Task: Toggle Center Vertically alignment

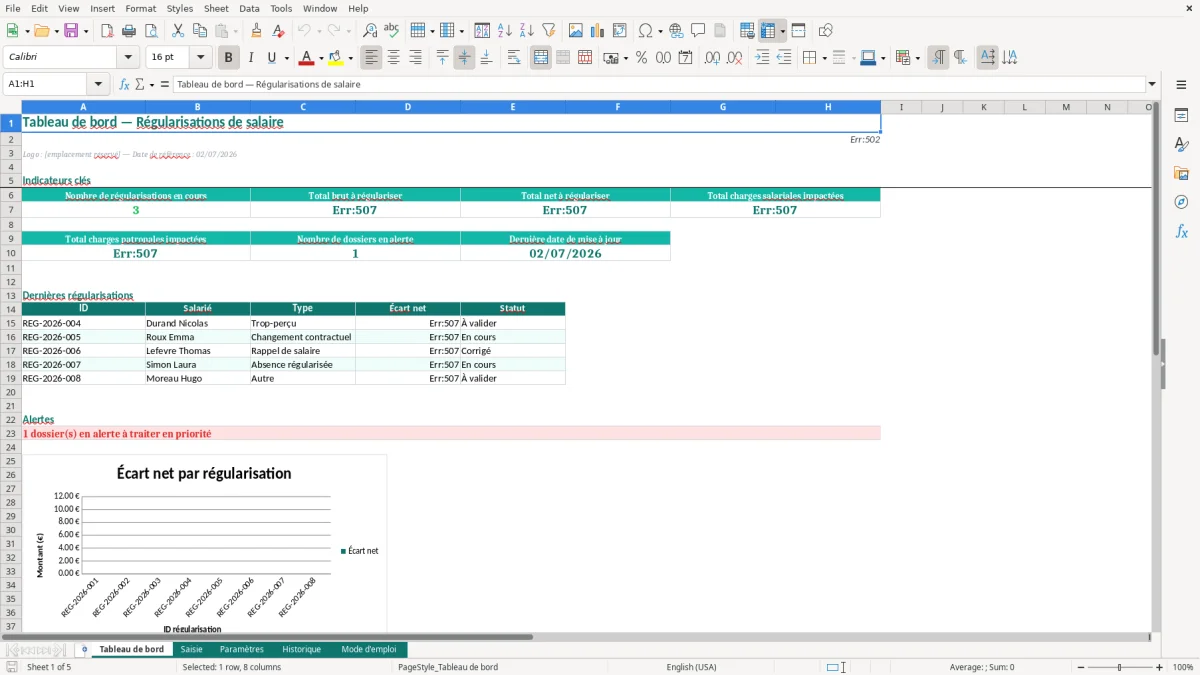Action: [464, 58]
